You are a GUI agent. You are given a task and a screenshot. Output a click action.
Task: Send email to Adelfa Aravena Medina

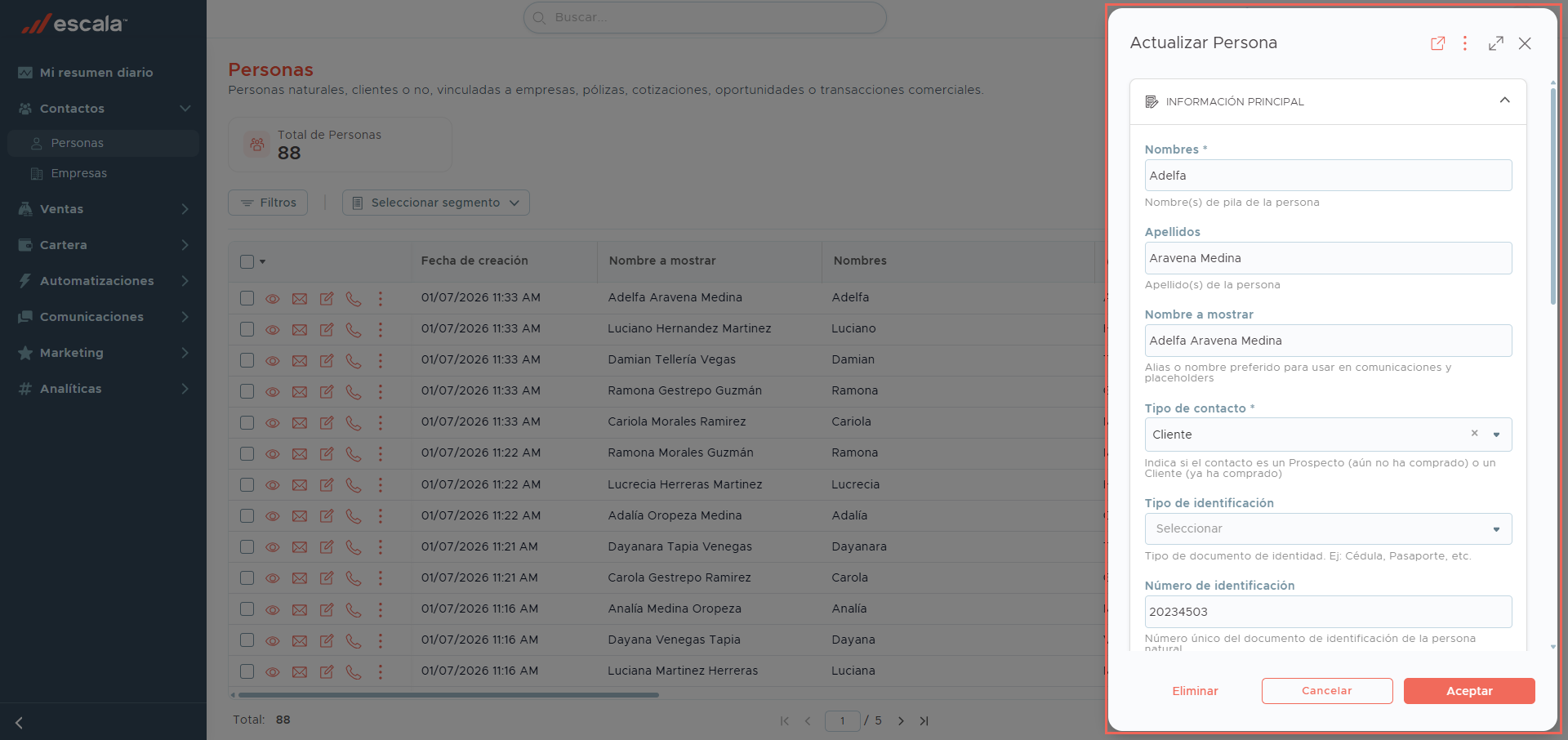(300, 299)
